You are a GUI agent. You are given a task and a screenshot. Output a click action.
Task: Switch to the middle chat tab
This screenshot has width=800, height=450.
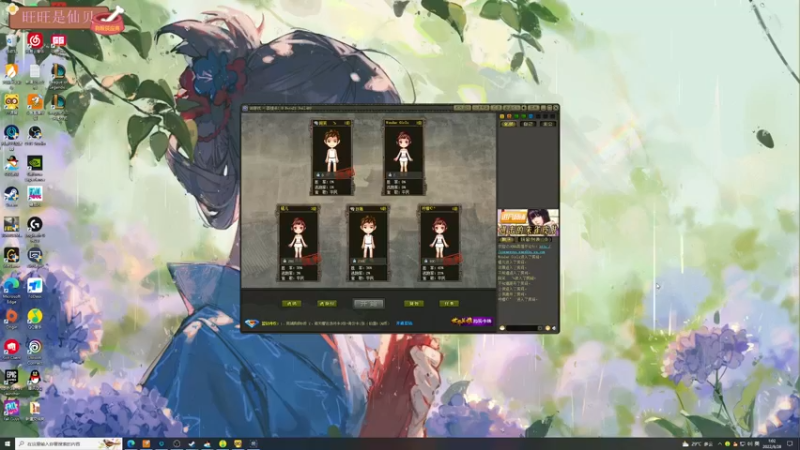(528, 124)
